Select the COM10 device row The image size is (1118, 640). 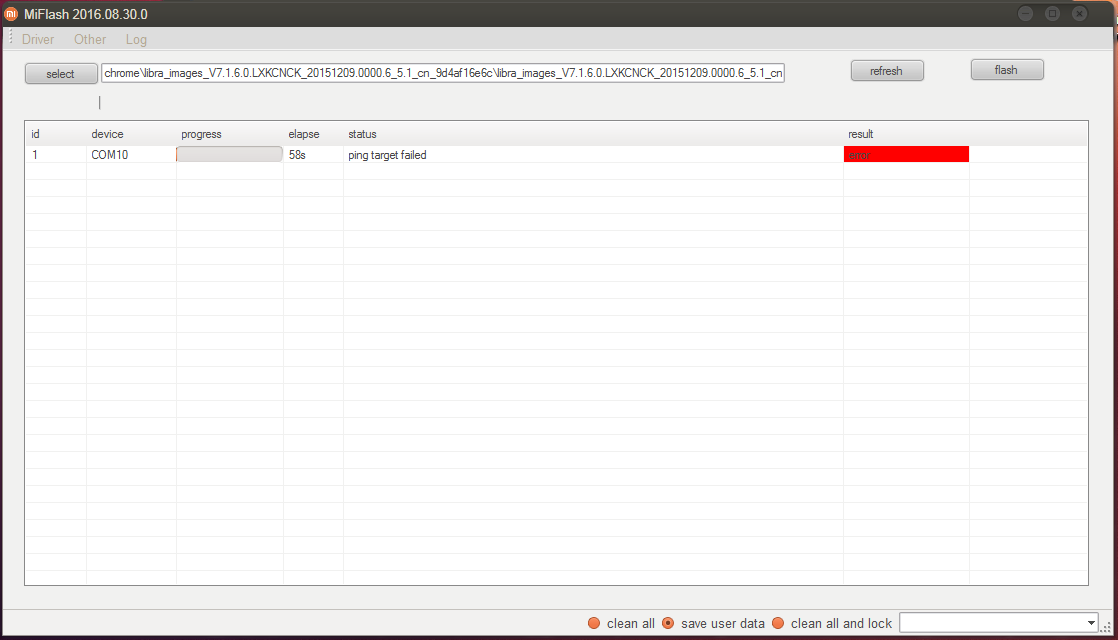coord(110,155)
